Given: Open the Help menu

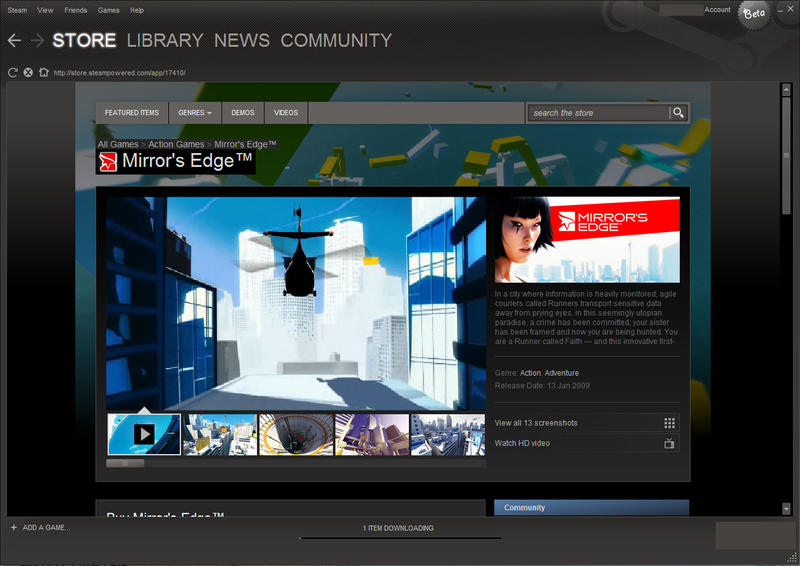Looking at the screenshot, I should click(137, 10).
